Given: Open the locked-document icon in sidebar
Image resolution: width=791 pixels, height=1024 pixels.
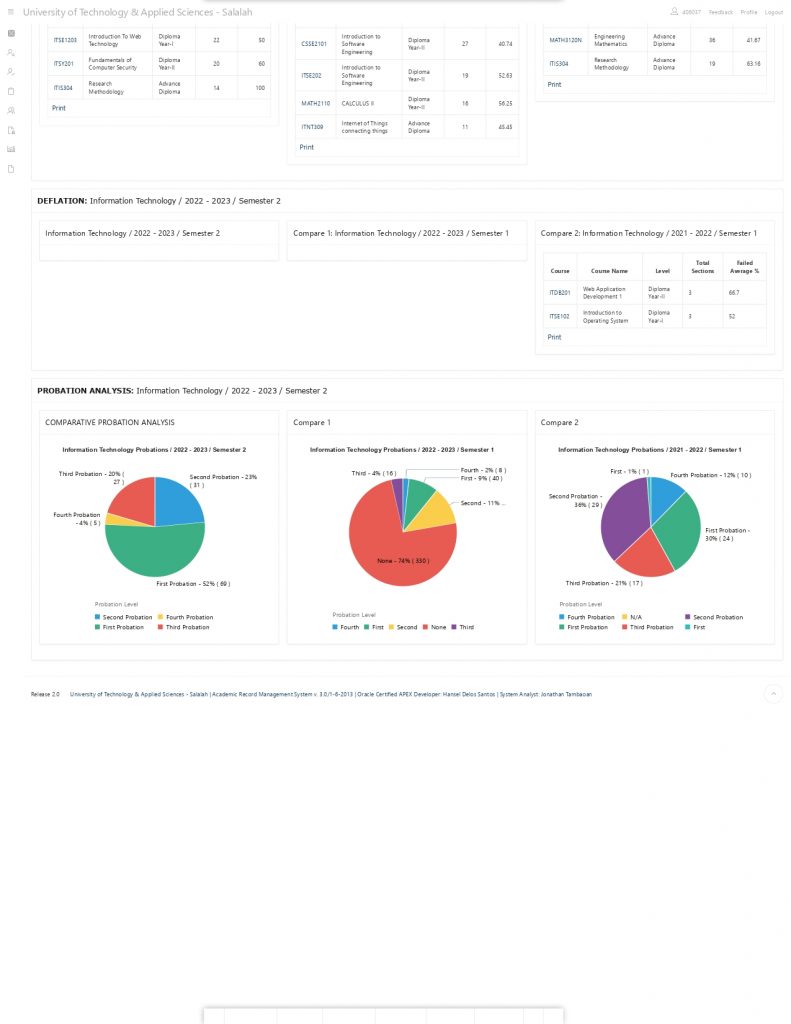Looking at the screenshot, I should (11, 130).
